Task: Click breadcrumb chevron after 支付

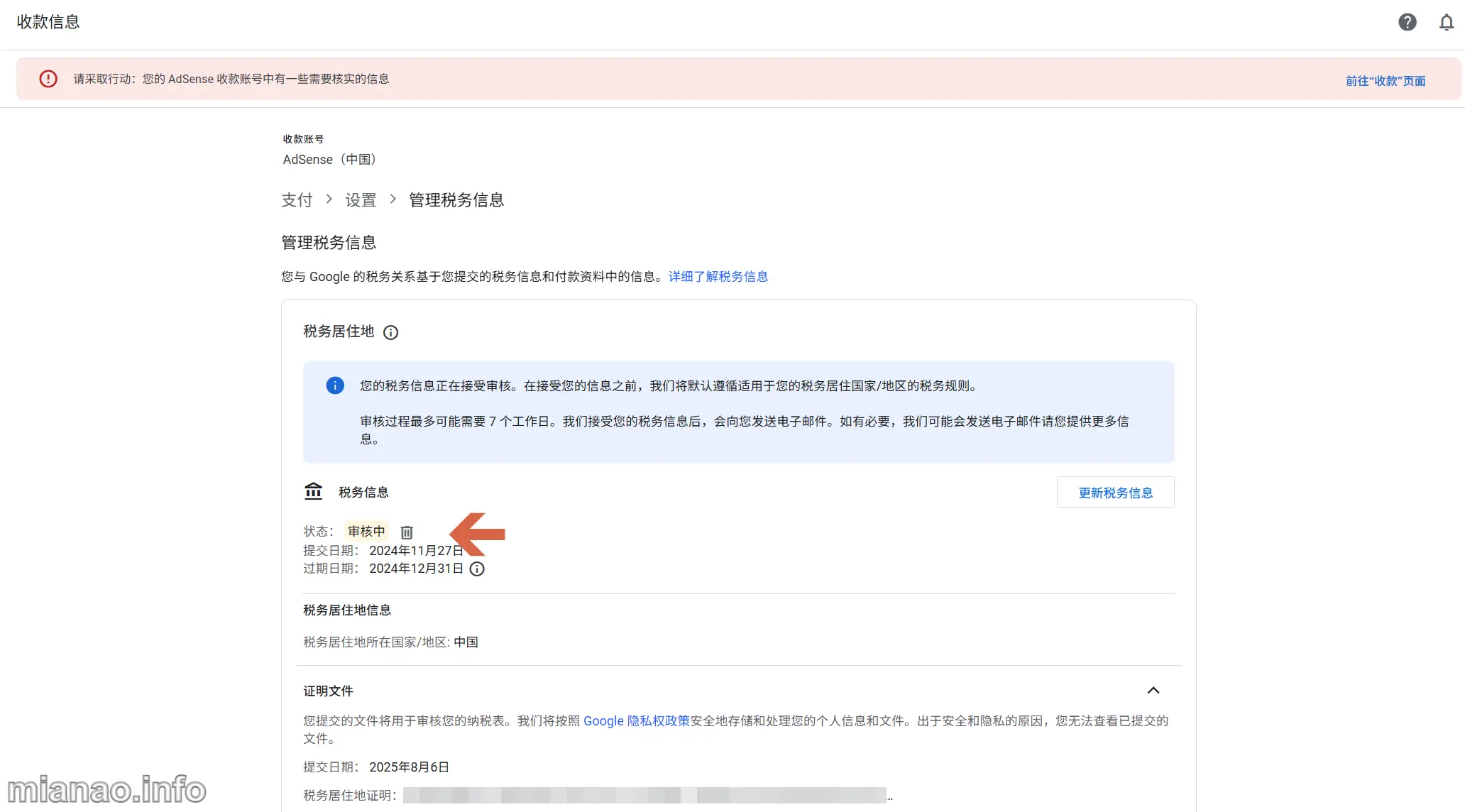Action: (329, 199)
